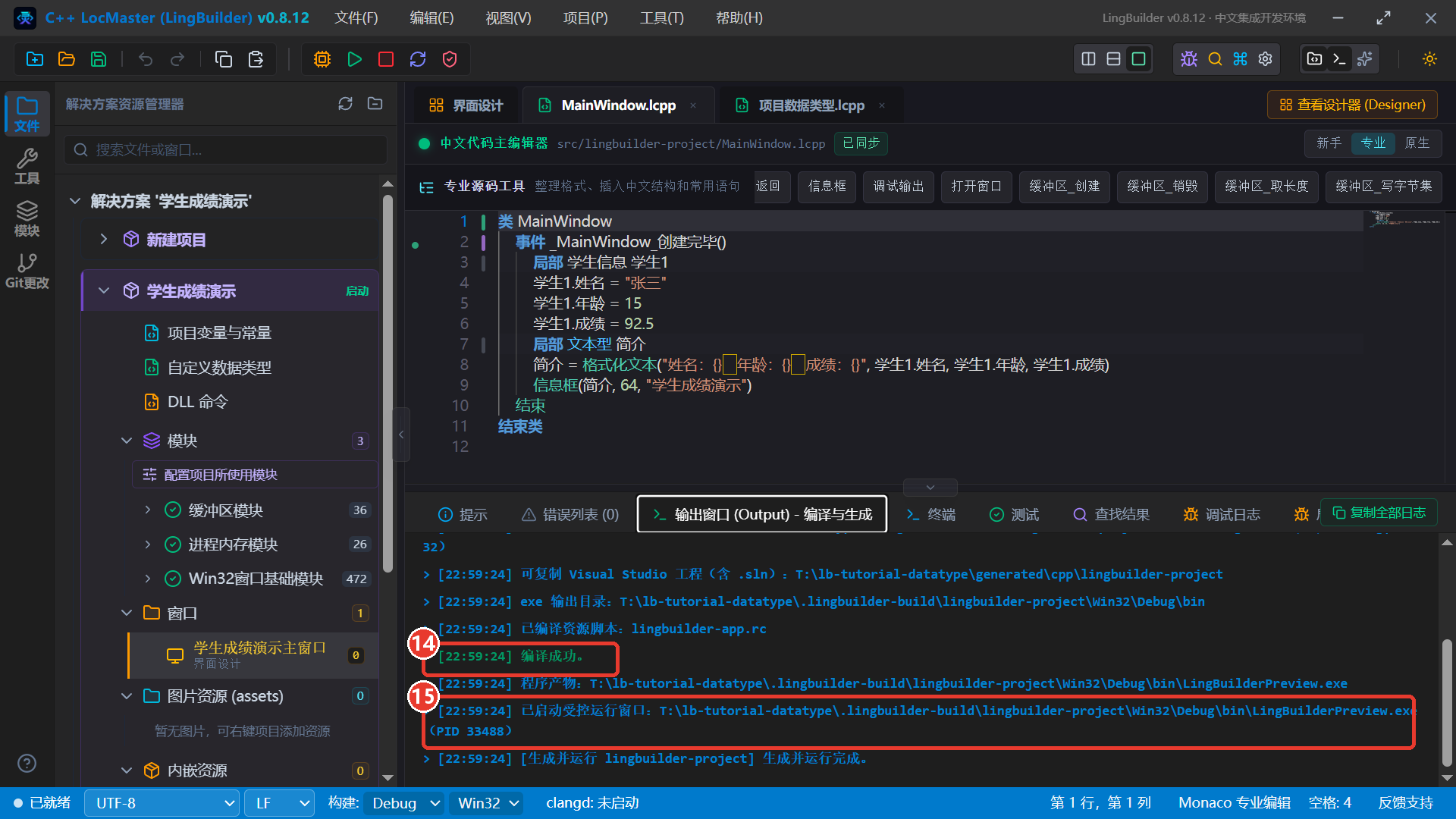Click the copy icon in toolbar
Image resolution: width=1456 pixels, height=819 pixels.
[224, 59]
